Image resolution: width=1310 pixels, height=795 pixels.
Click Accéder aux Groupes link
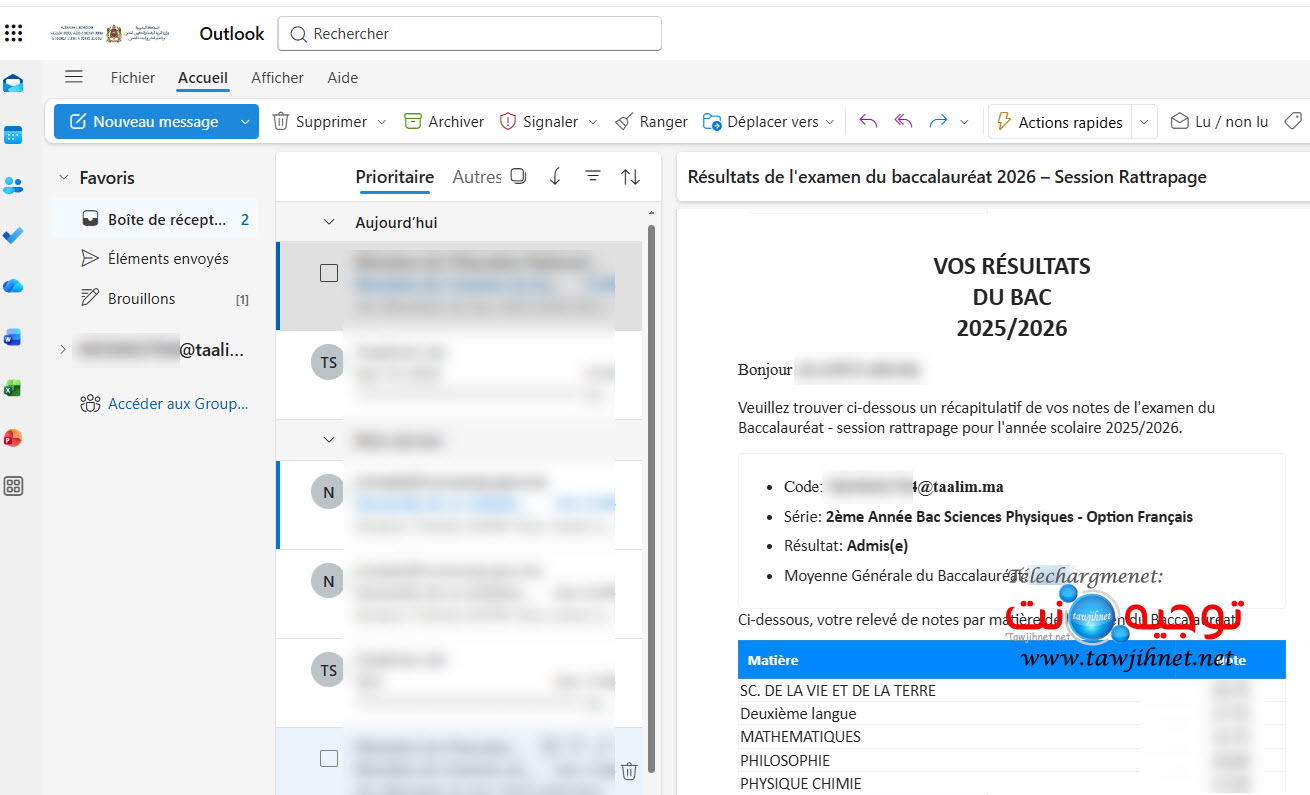pos(165,404)
